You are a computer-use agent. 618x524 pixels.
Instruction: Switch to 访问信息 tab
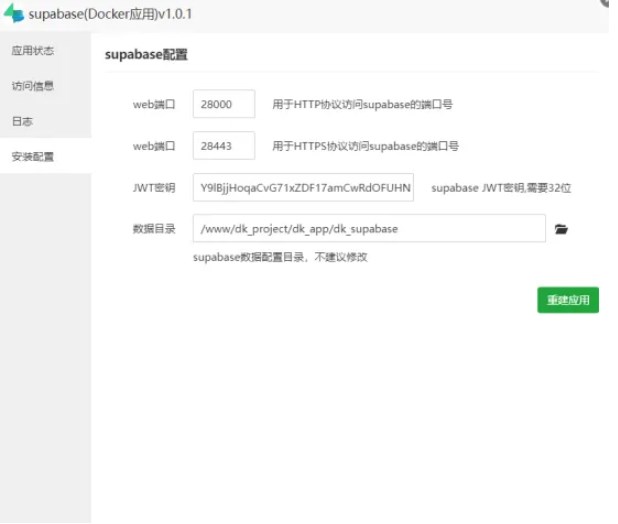[45, 86]
